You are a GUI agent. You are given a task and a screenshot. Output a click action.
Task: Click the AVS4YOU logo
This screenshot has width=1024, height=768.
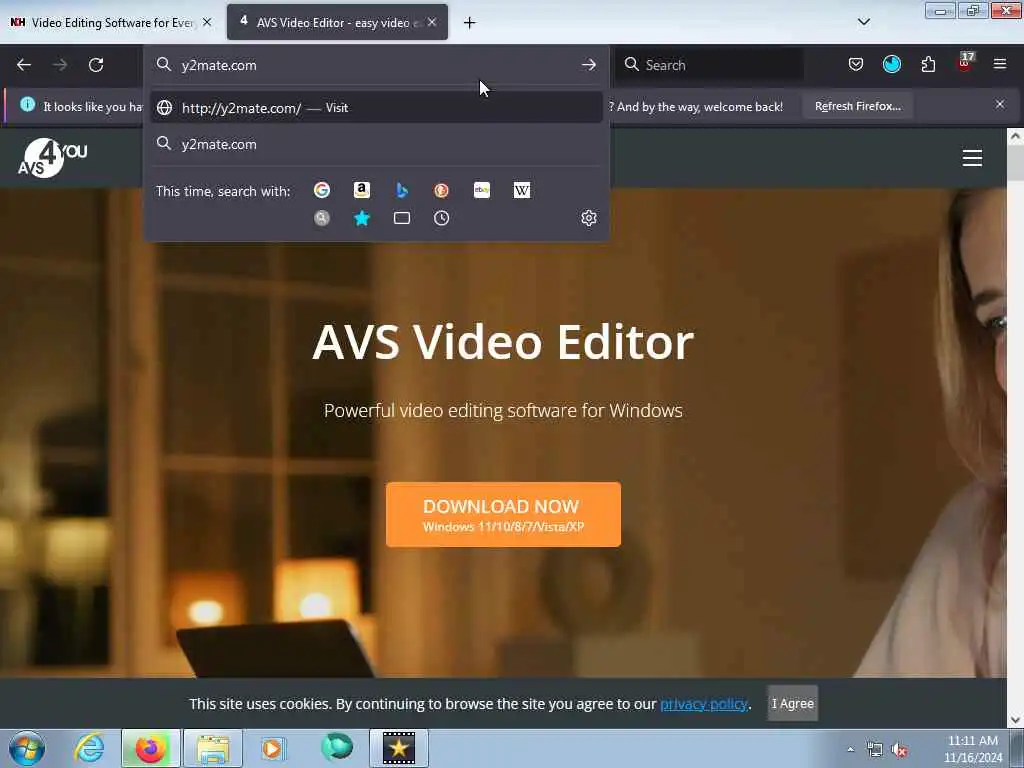pos(52,158)
